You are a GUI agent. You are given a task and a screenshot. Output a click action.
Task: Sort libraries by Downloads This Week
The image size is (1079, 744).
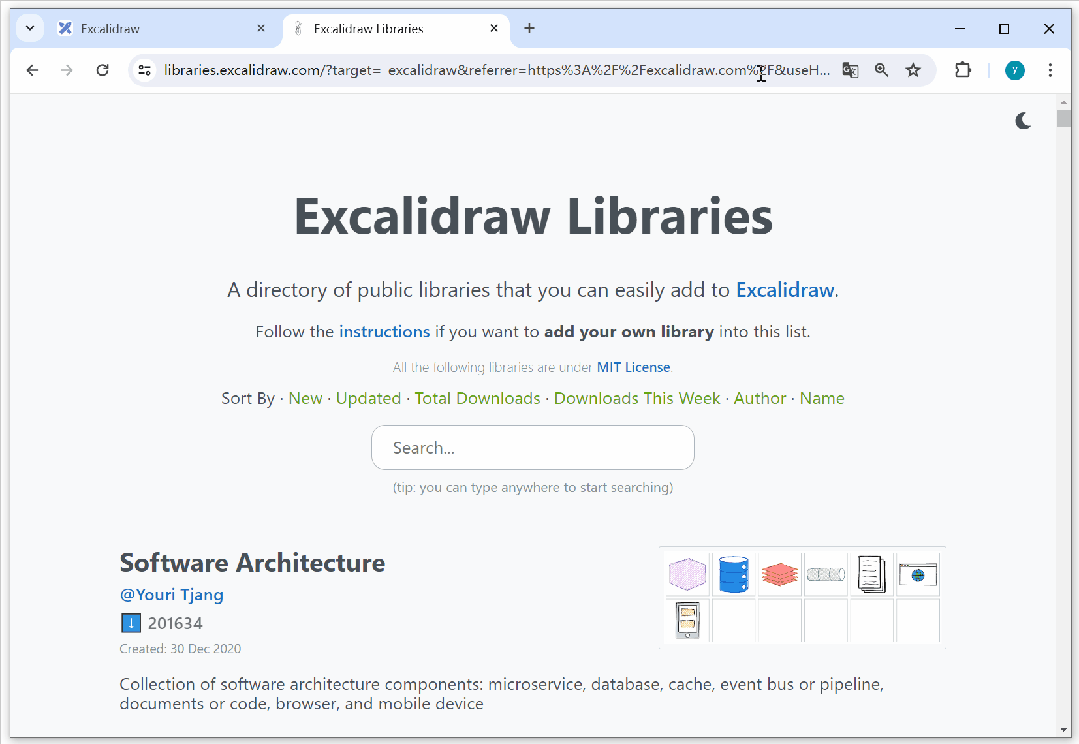pyautogui.click(x=637, y=398)
